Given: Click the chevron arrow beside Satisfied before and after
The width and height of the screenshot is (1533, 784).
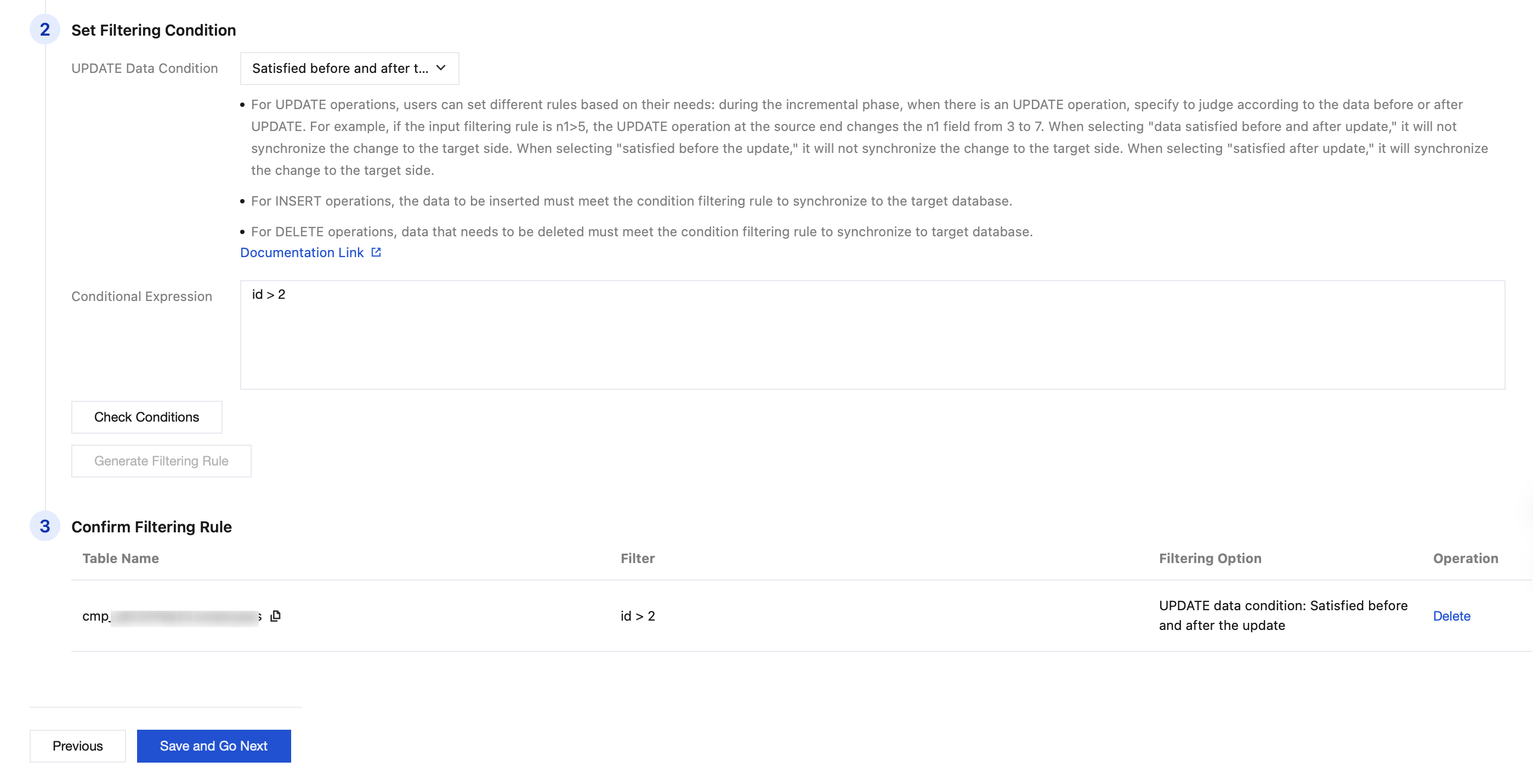Looking at the screenshot, I should click(x=441, y=68).
